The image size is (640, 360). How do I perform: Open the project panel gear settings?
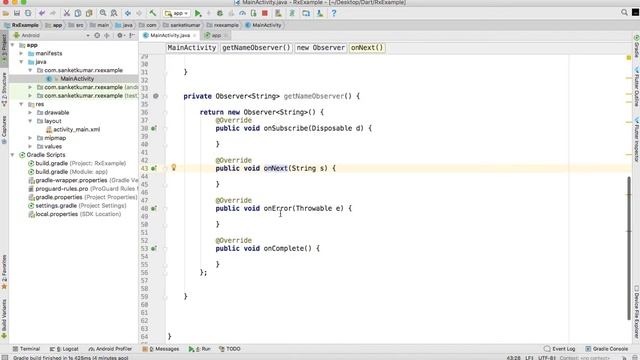coord(120,36)
